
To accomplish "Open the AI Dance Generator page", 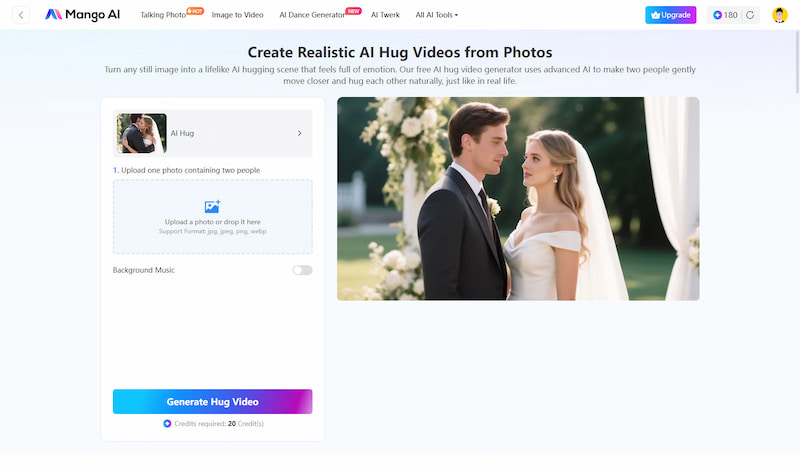I will coord(311,15).
